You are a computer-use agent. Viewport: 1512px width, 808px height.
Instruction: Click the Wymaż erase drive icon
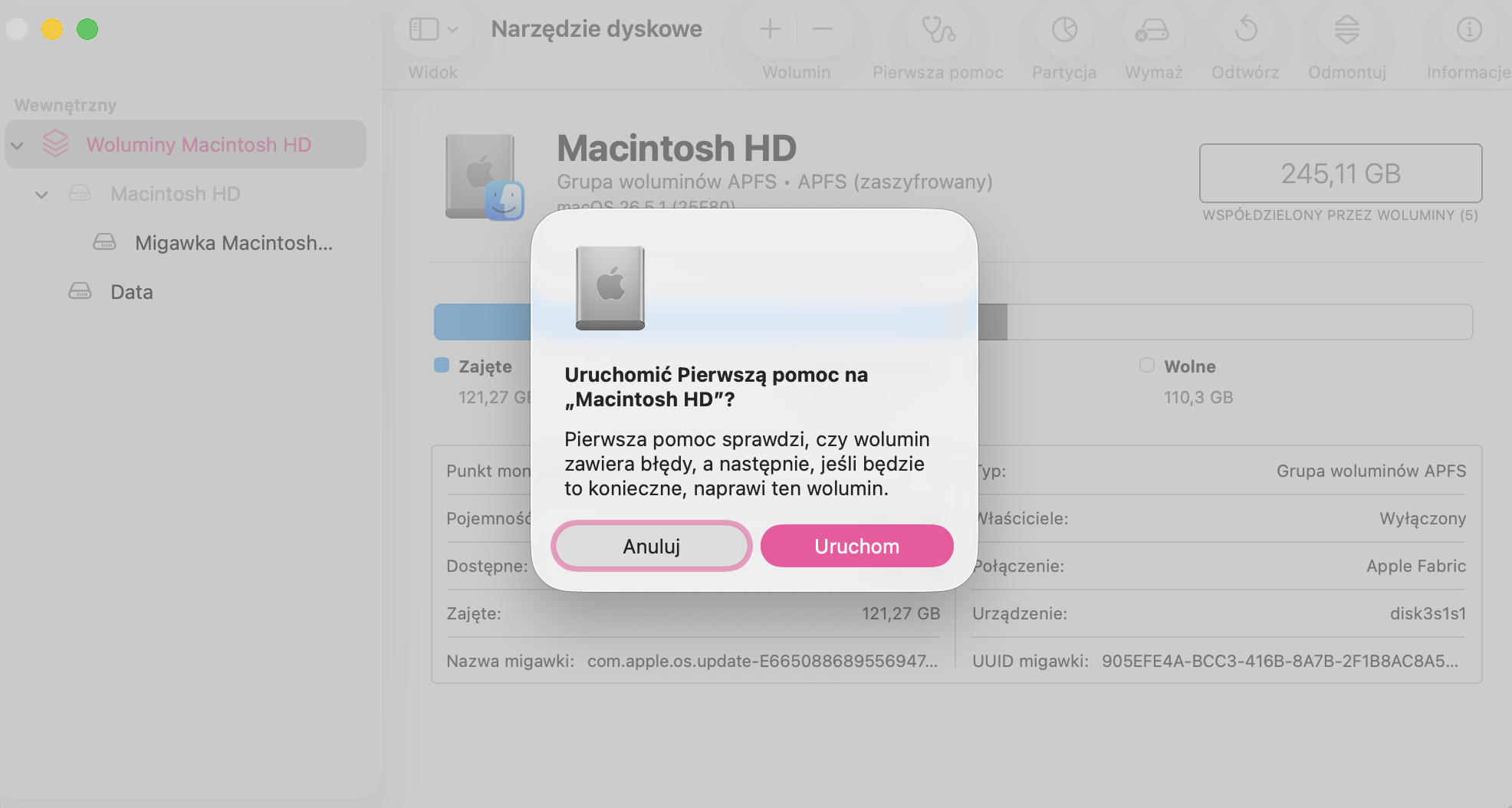tap(1152, 30)
